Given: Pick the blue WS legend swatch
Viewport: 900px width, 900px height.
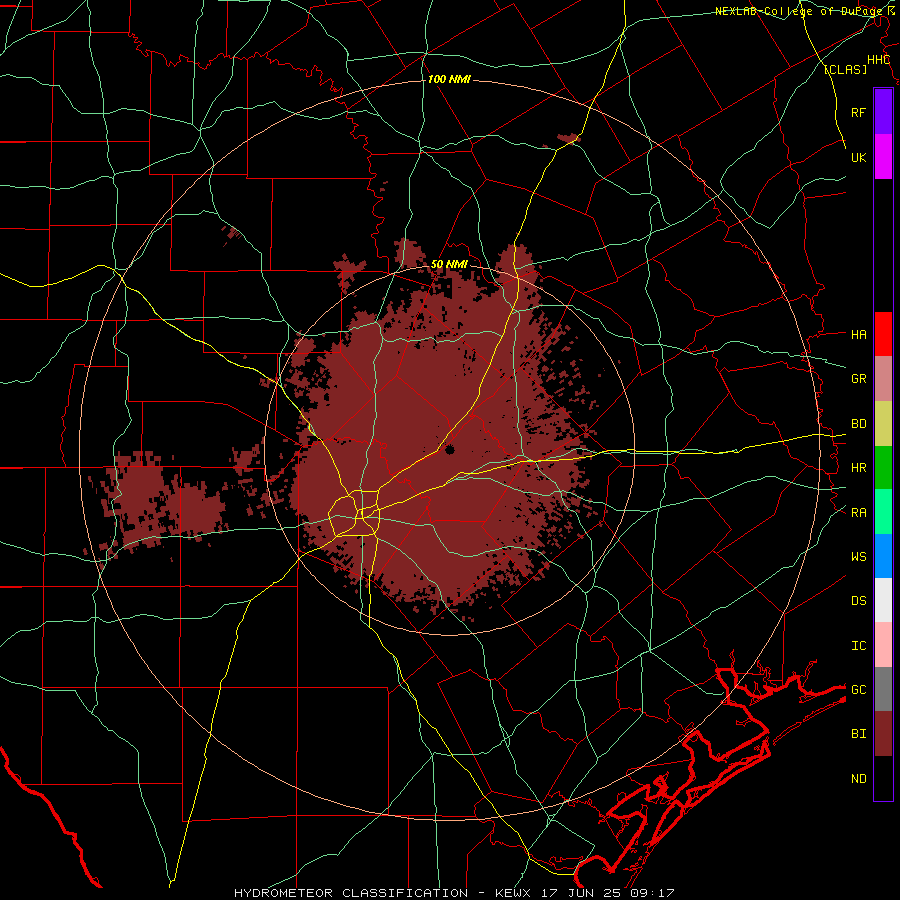Looking at the screenshot, I should pos(883,556).
